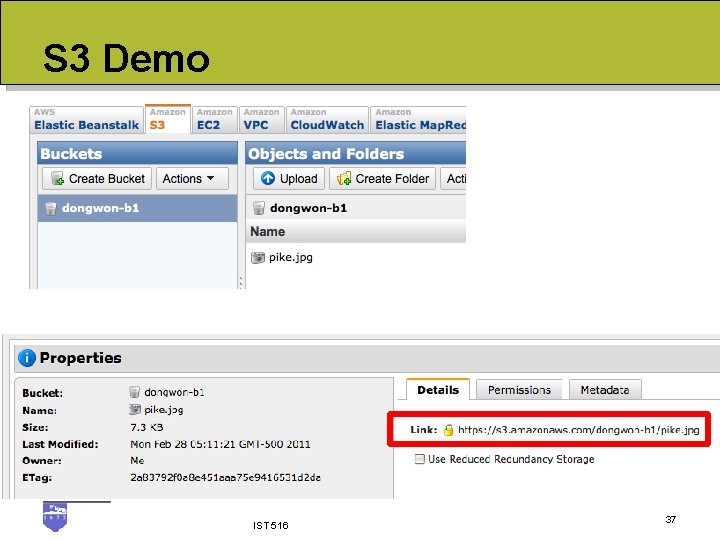Click the Create Bucket bucket icon
This screenshot has width=720, height=540.
click(x=57, y=179)
